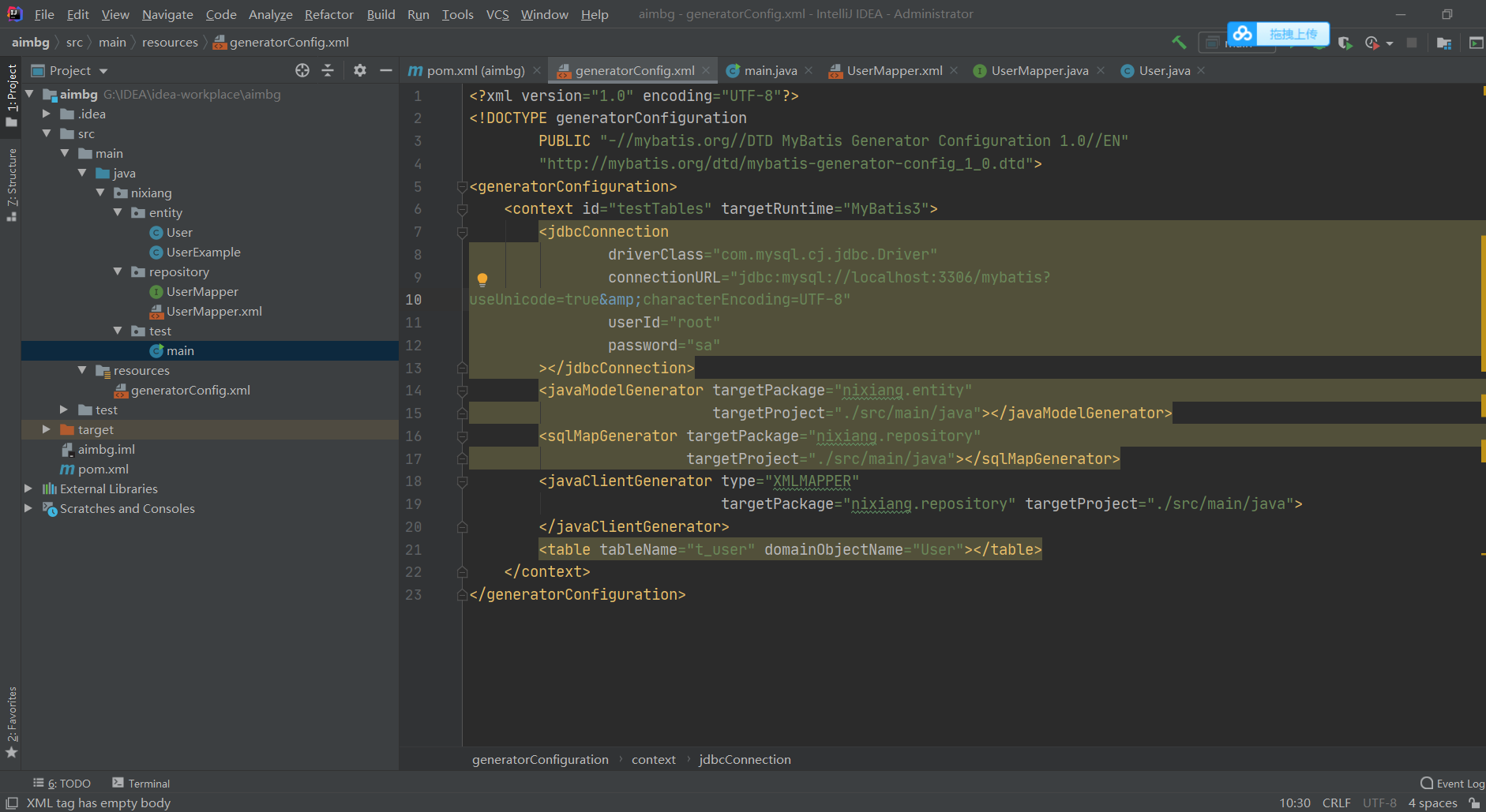Toggle the Favorites tool window side tab
Viewport: 1486px width, 812px height.
coord(11,722)
